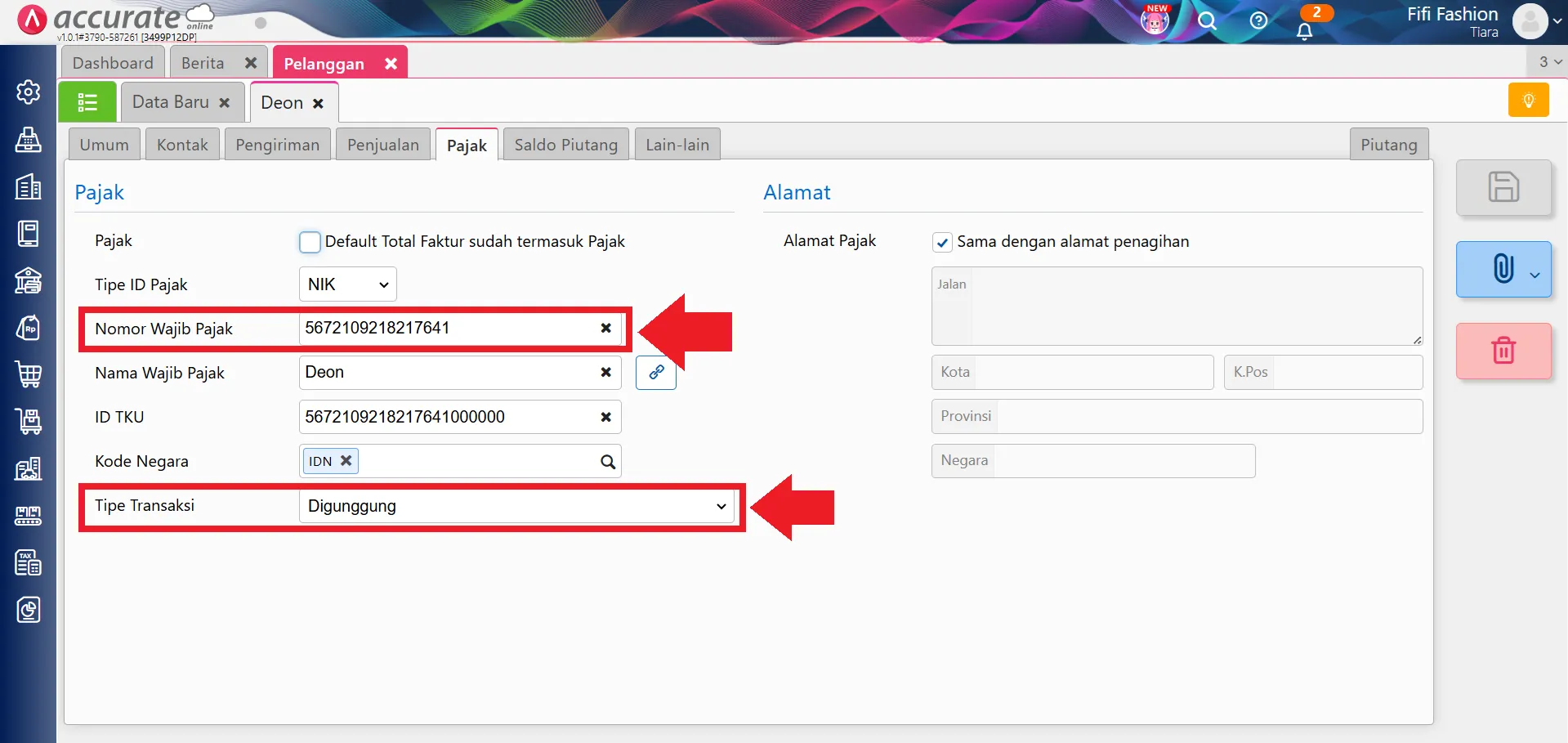Open the tax report sidebar icon
Viewport: 1568px width, 743px height.
28,562
